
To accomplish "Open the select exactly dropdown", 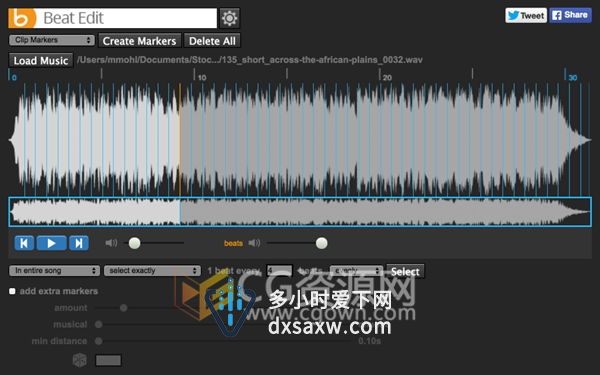I will 152,271.
